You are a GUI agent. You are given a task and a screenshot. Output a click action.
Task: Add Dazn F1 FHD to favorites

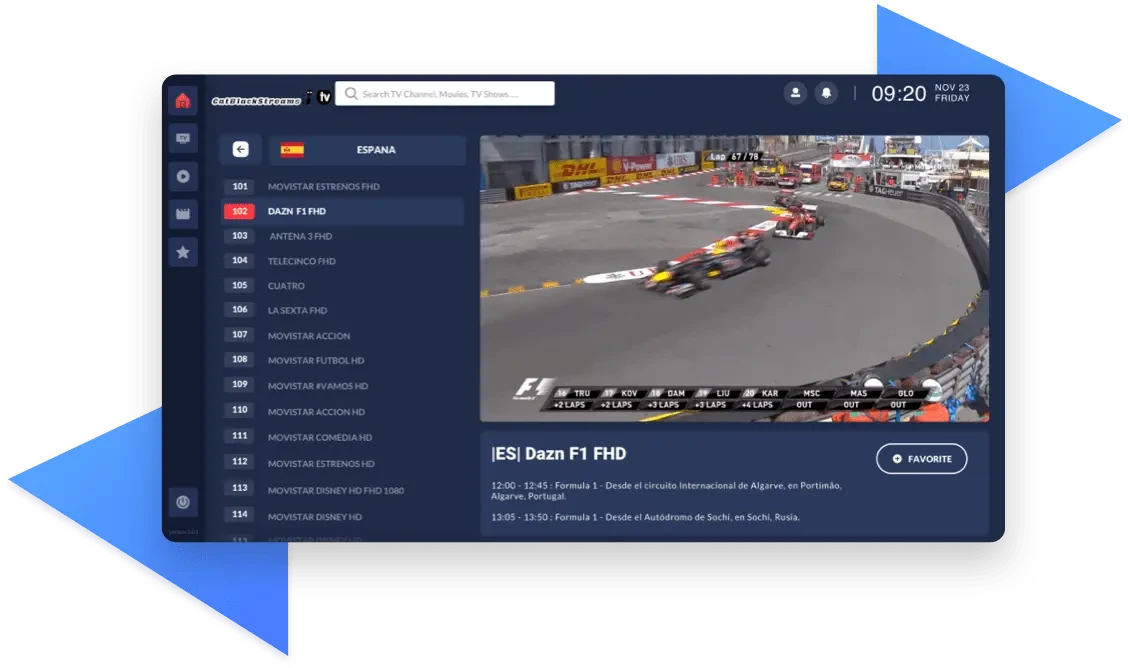[921, 458]
